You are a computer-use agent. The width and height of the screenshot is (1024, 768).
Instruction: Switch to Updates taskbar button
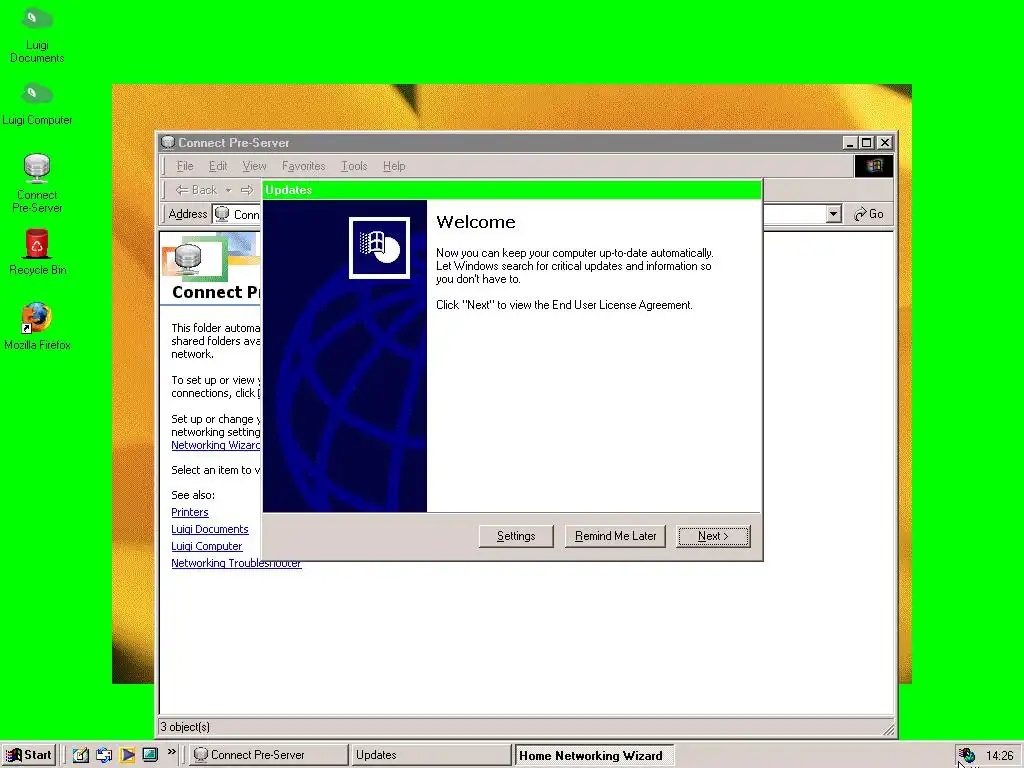(430, 755)
